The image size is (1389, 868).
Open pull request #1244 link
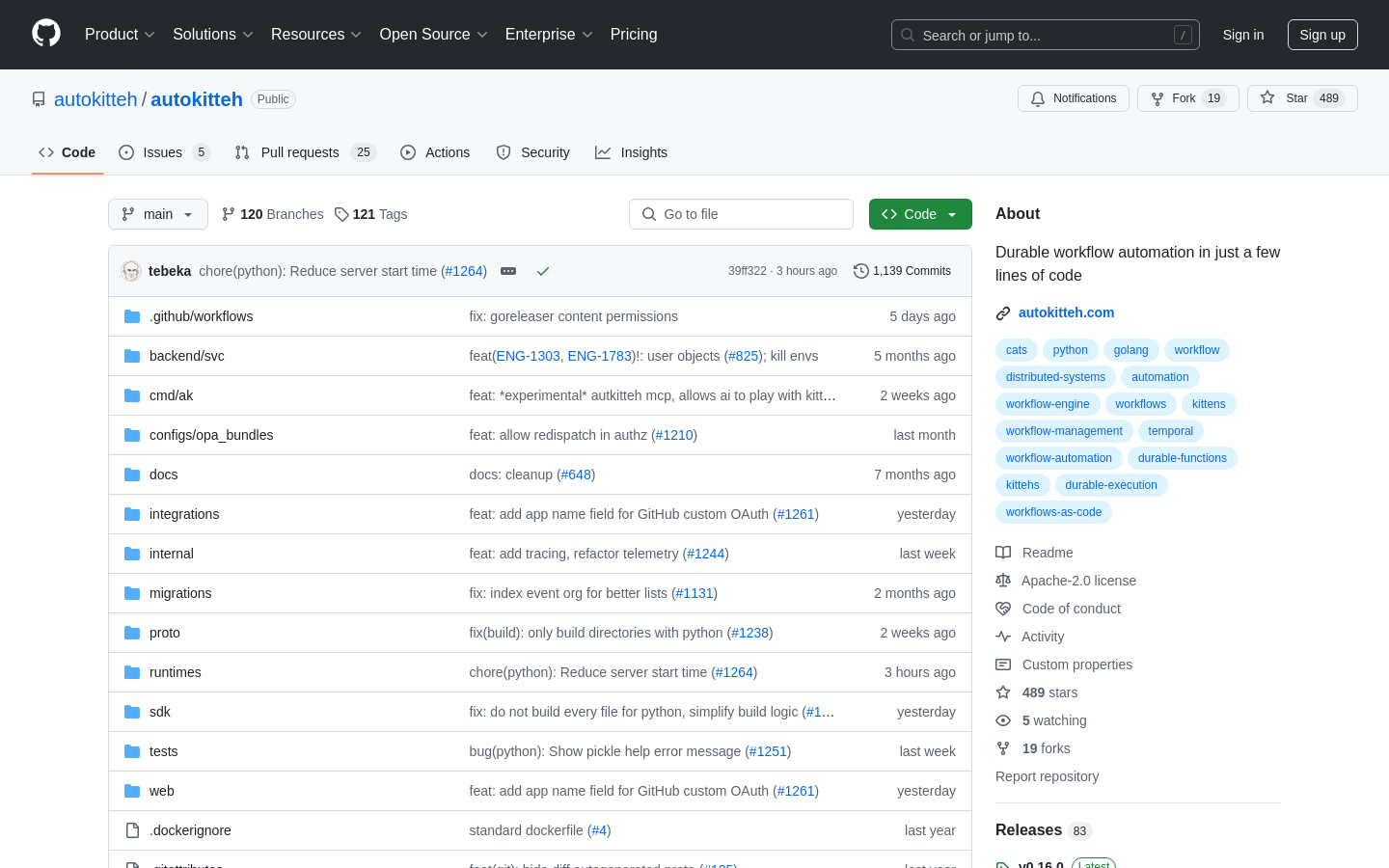(x=706, y=554)
